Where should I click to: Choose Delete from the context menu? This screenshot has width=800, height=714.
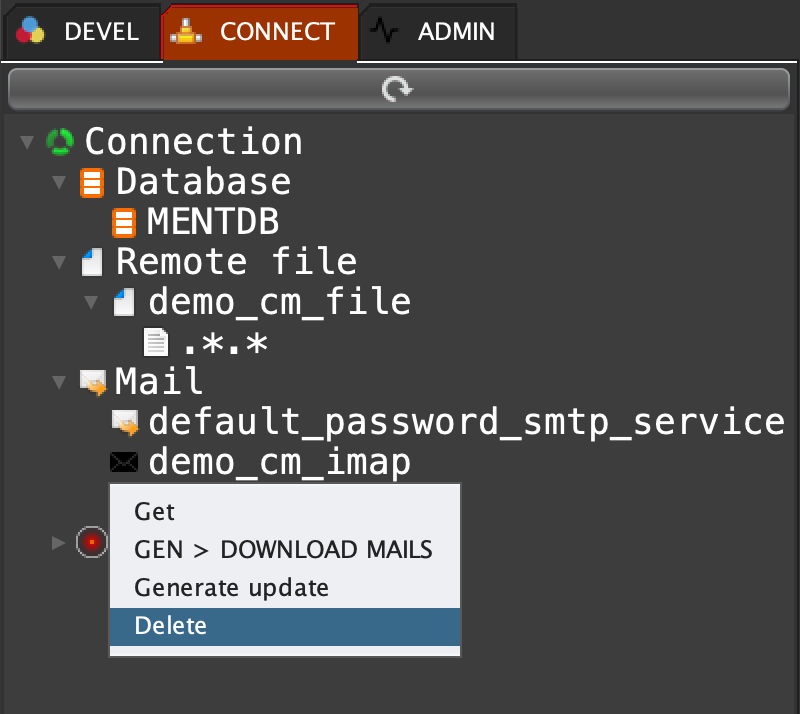[x=171, y=626]
